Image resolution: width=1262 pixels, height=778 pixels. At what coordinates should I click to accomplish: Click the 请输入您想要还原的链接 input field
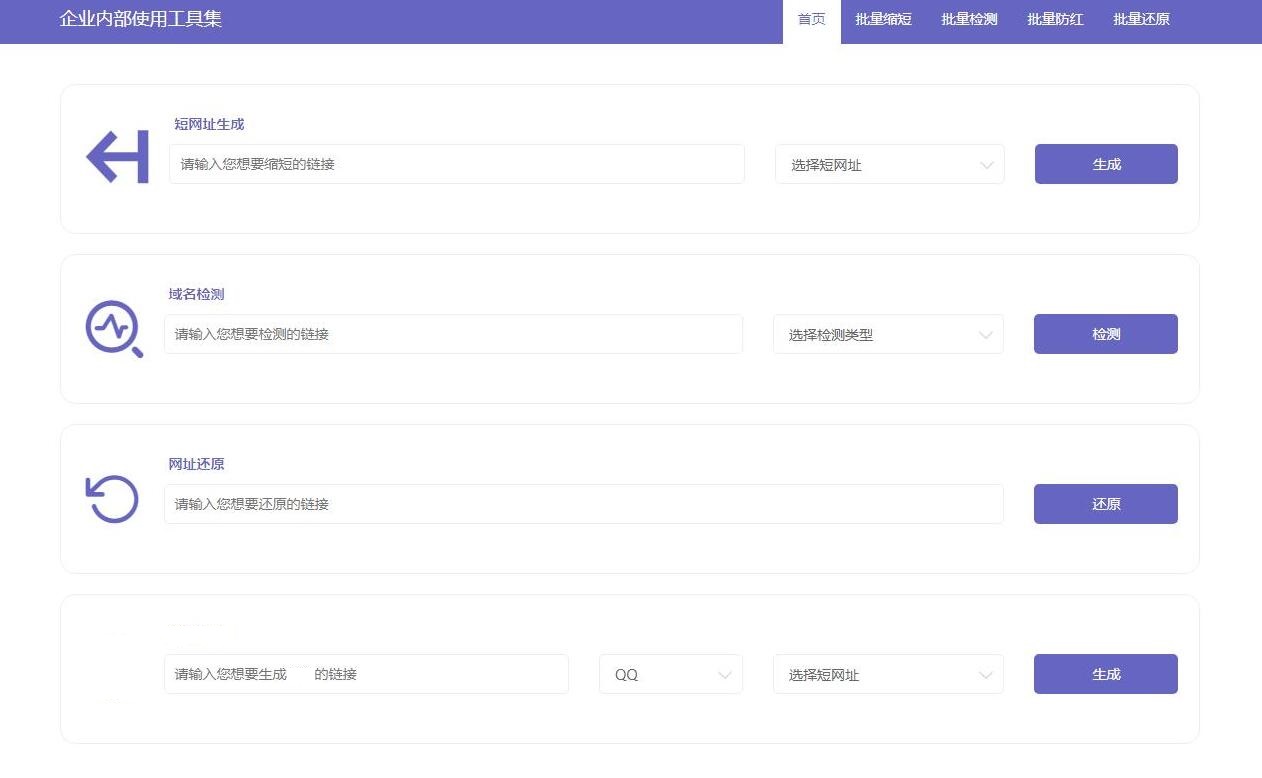coord(583,504)
